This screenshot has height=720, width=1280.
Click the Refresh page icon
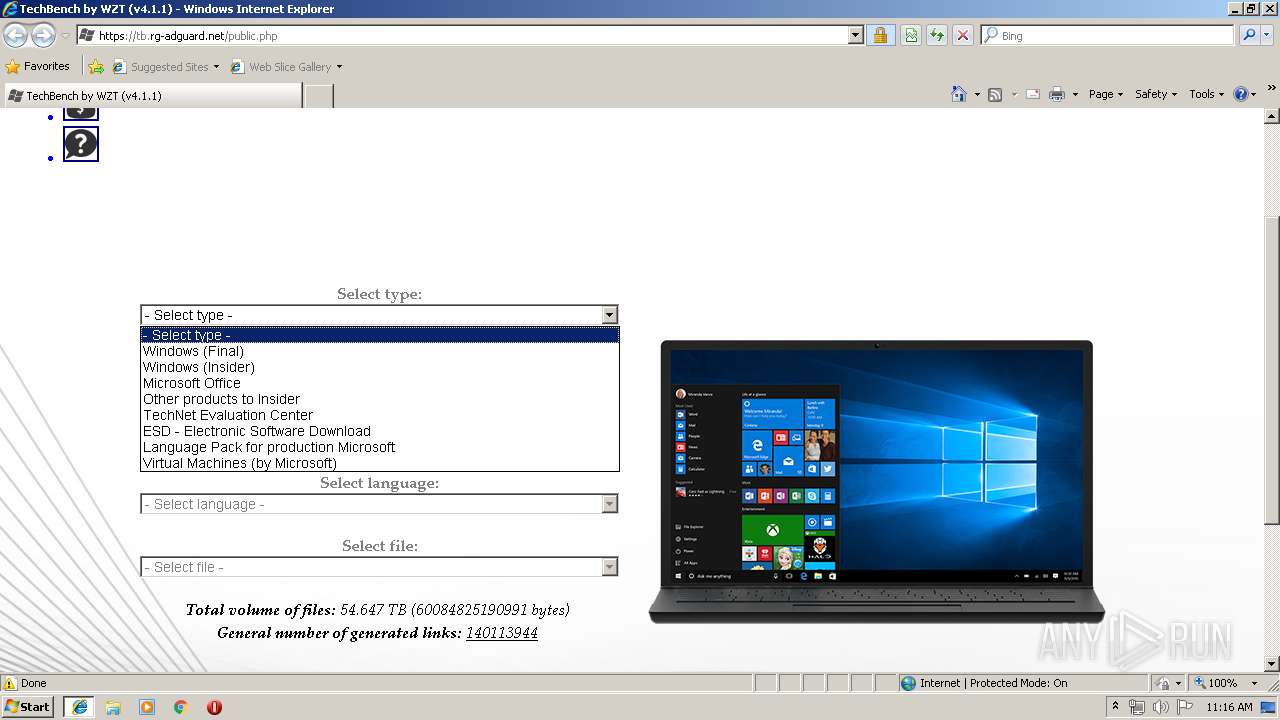937,35
